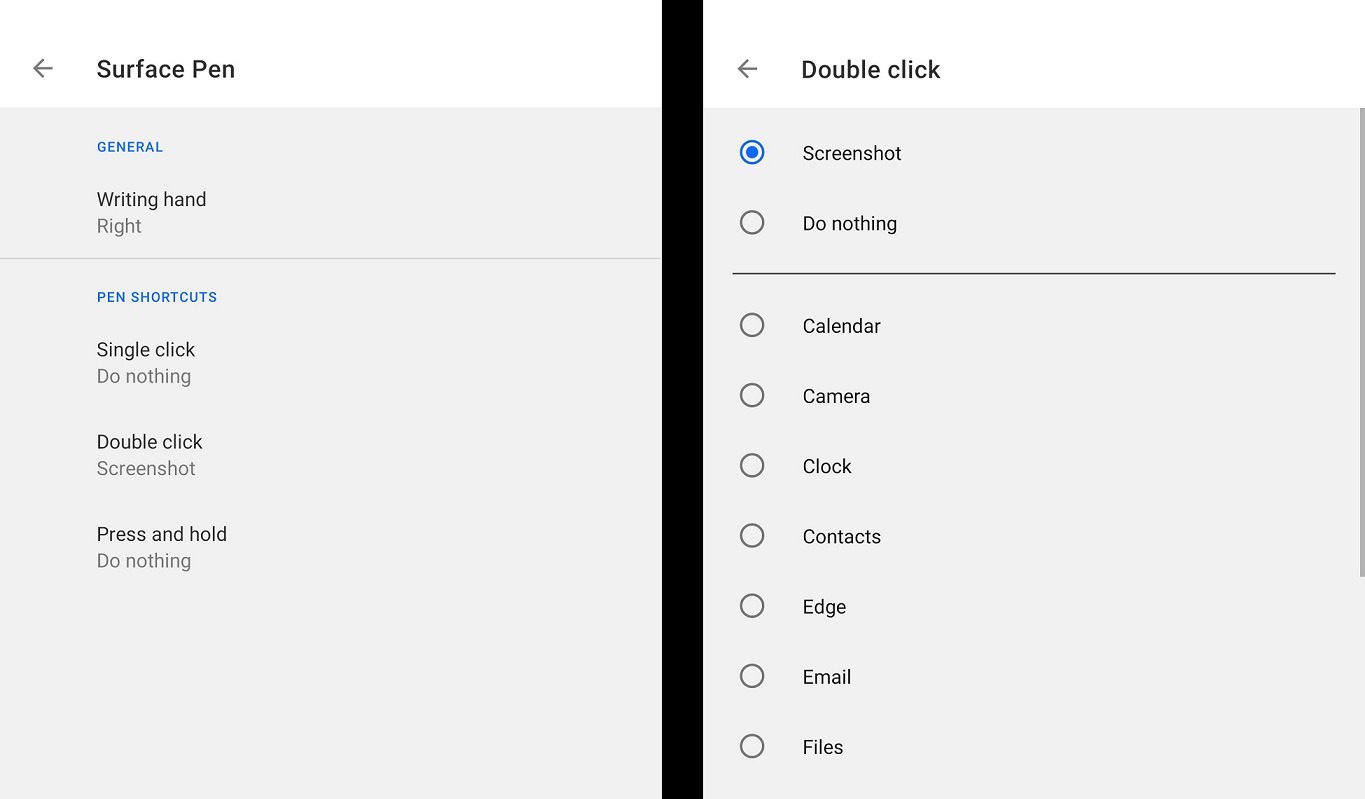Open the Writing hand setting
This screenshot has width=1365, height=799.
coord(151,211)
